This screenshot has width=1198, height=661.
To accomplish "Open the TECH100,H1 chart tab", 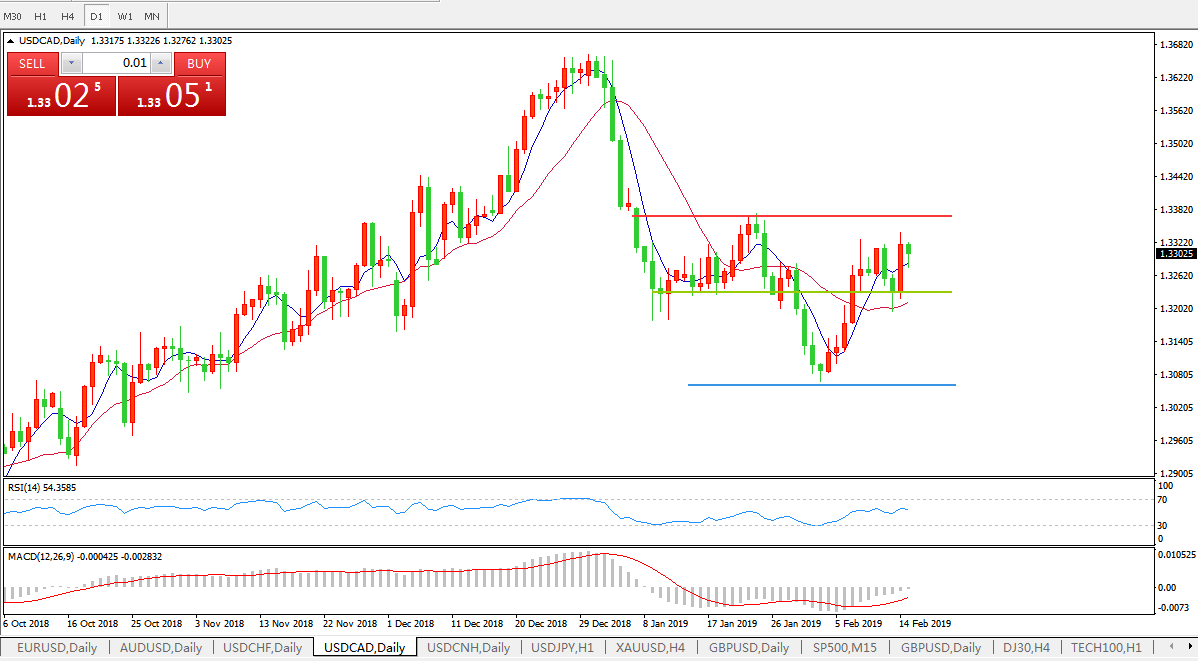I will point(1105,647).
